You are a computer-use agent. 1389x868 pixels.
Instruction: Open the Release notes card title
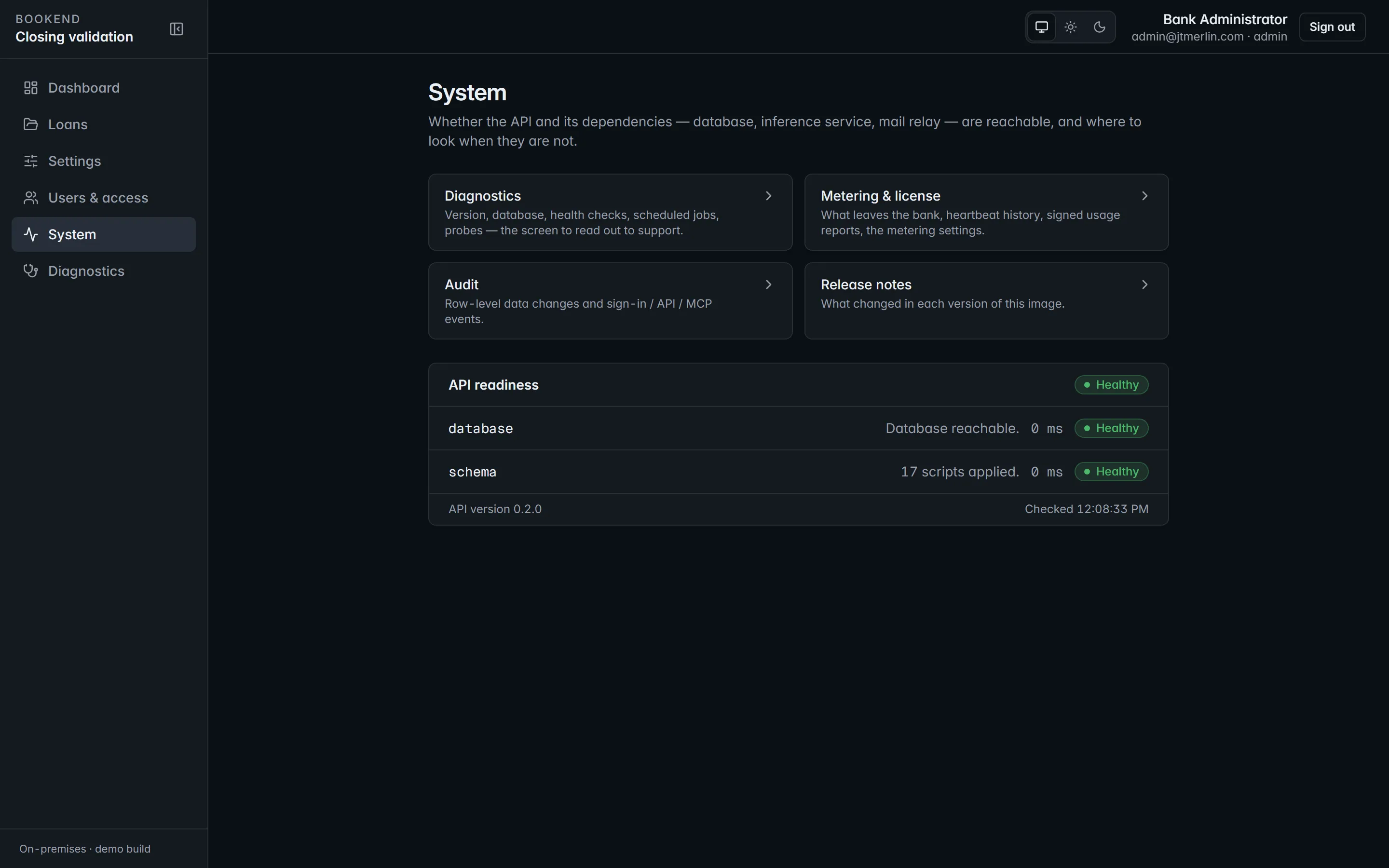coord(866,285)
